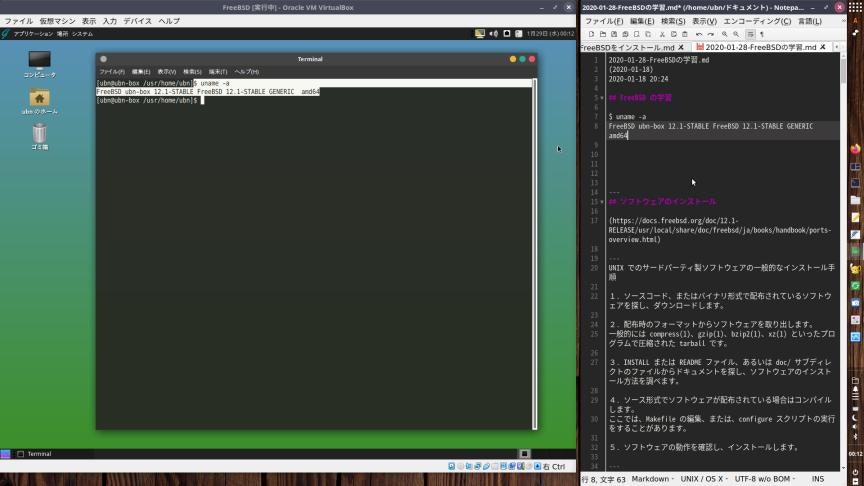The image size is (864, 486).
Task: Open VirtualBox ヘルプ menu
Action: (x=169, y=21)
